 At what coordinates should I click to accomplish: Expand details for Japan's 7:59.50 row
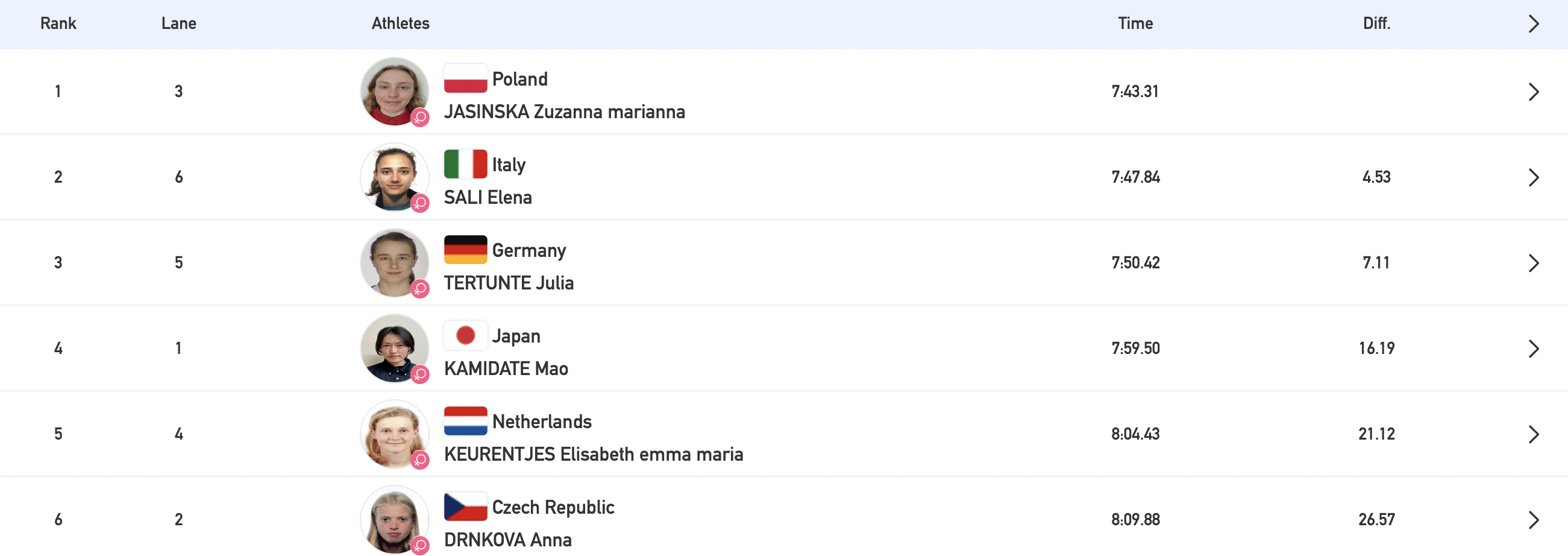pos(1533,349)
